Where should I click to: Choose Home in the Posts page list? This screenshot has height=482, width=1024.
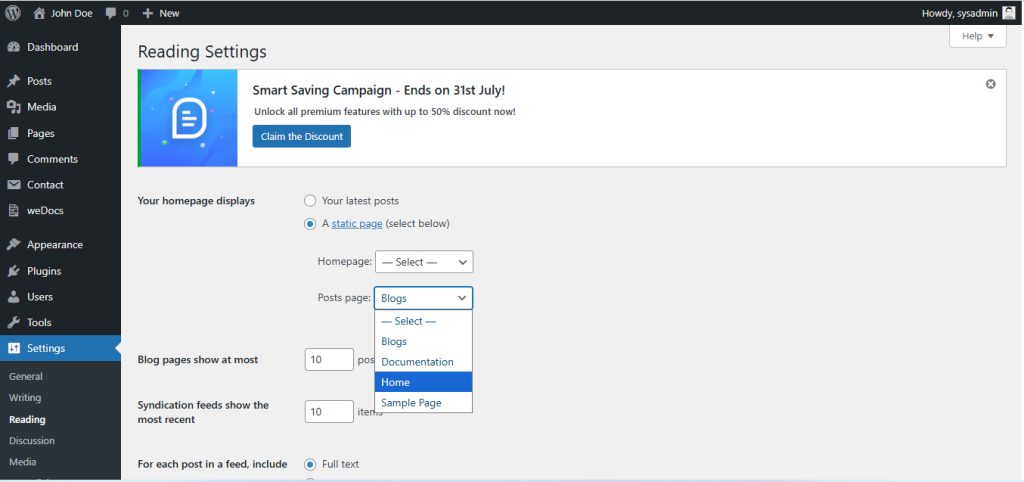pos(423,382)
